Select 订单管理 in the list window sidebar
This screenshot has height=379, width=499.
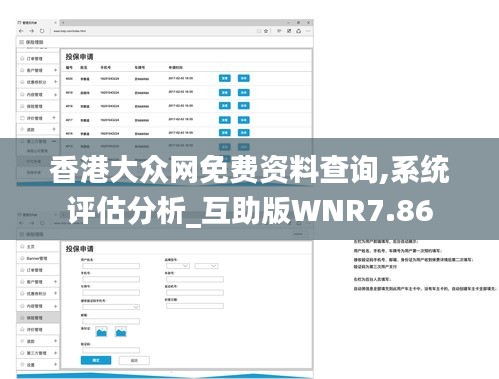tap(34, 59)
